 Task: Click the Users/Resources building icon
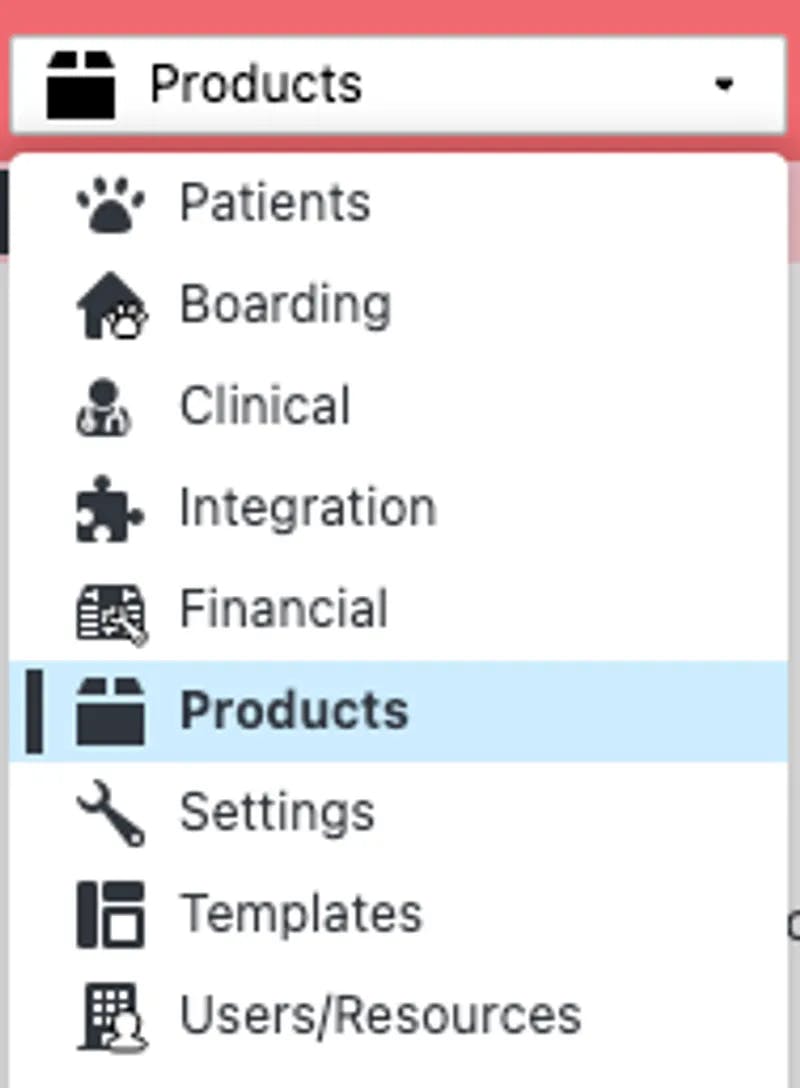click(110, 1017)
